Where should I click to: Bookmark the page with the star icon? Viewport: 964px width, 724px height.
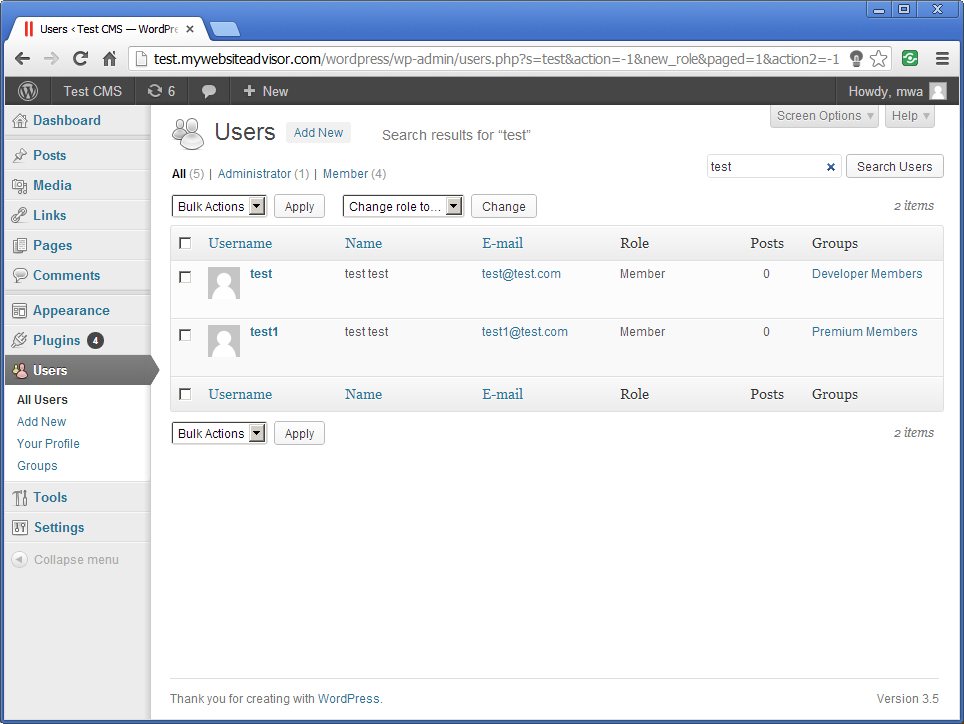(x=879, y=59)
